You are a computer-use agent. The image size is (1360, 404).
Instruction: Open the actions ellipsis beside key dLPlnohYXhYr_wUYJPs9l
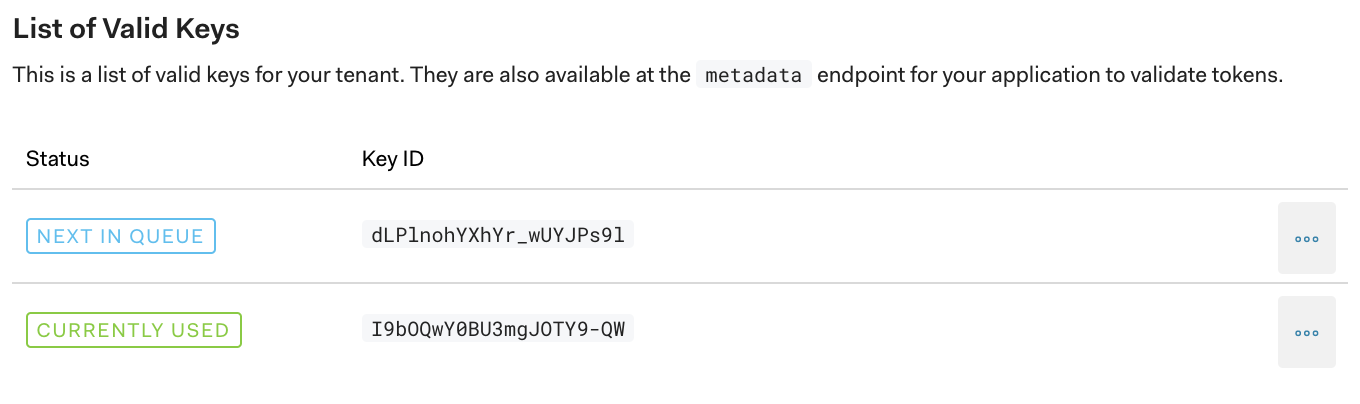[1306, 238]
